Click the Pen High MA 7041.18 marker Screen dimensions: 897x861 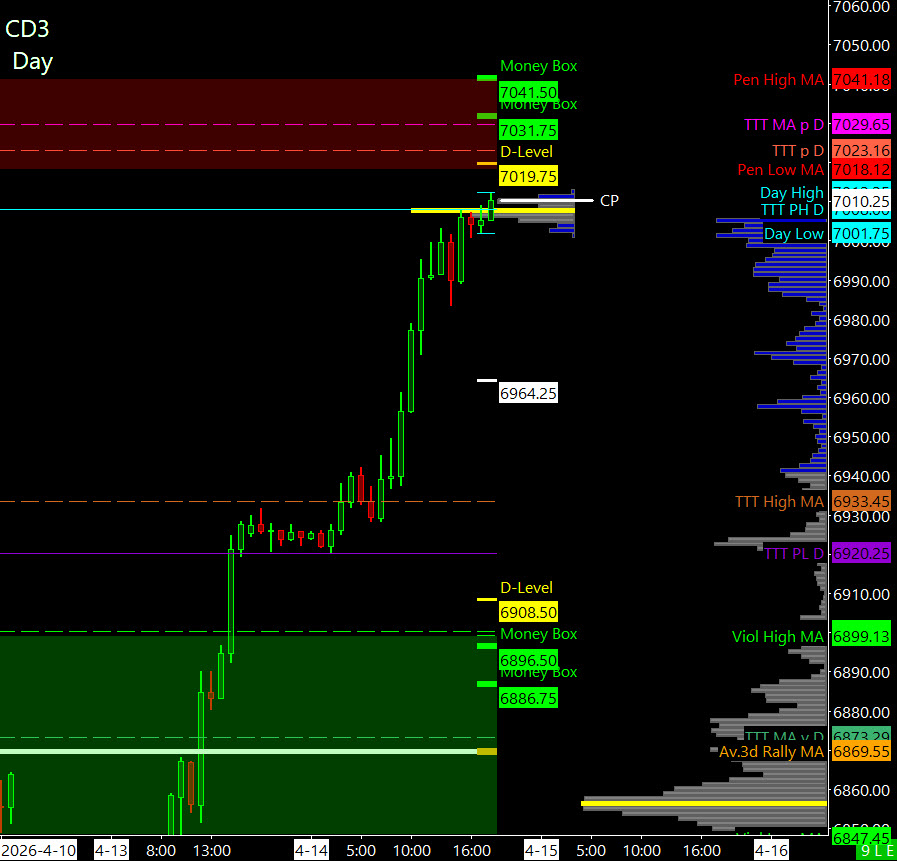860,80
